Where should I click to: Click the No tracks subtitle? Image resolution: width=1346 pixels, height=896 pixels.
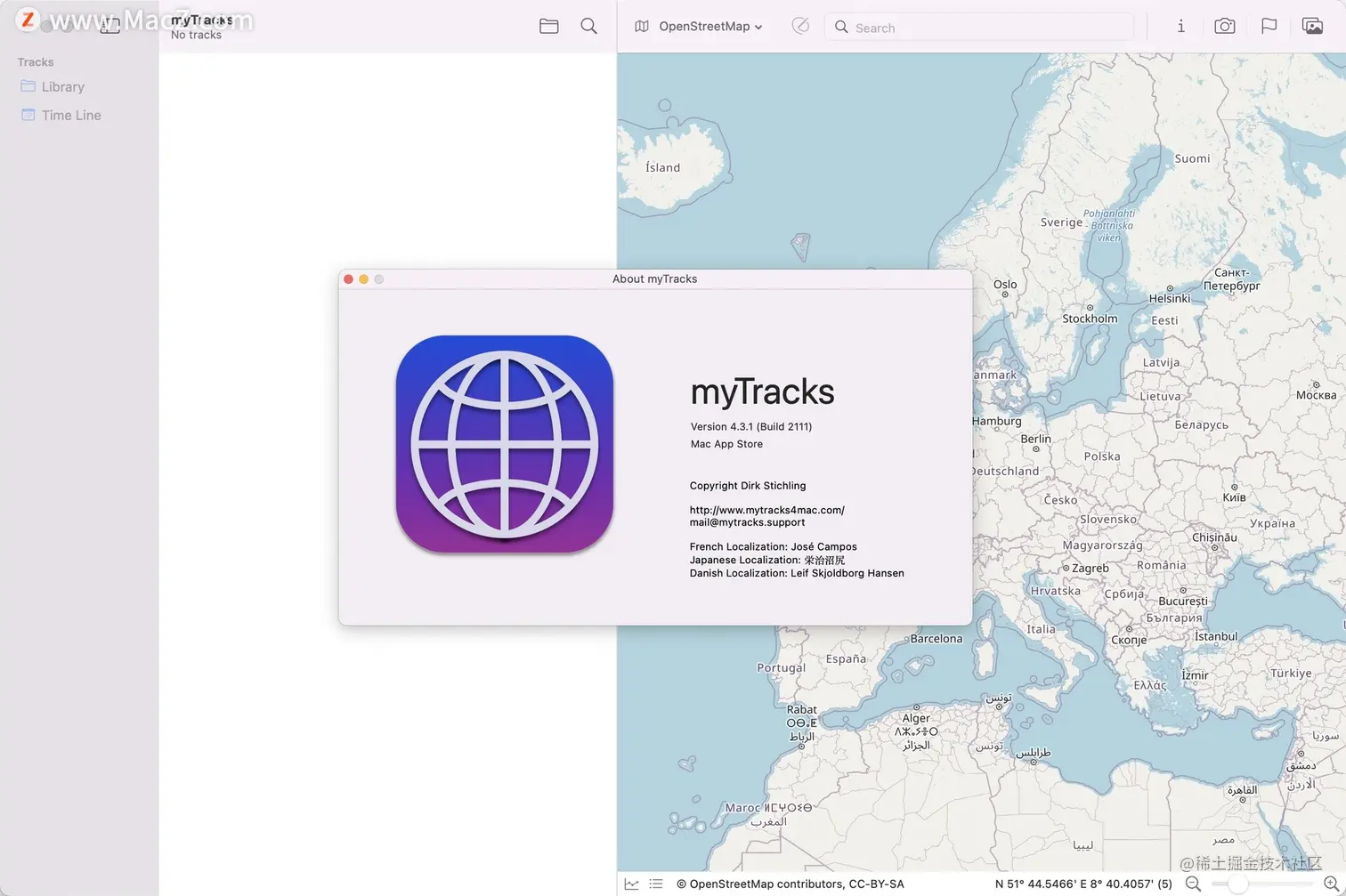point(197,36)
